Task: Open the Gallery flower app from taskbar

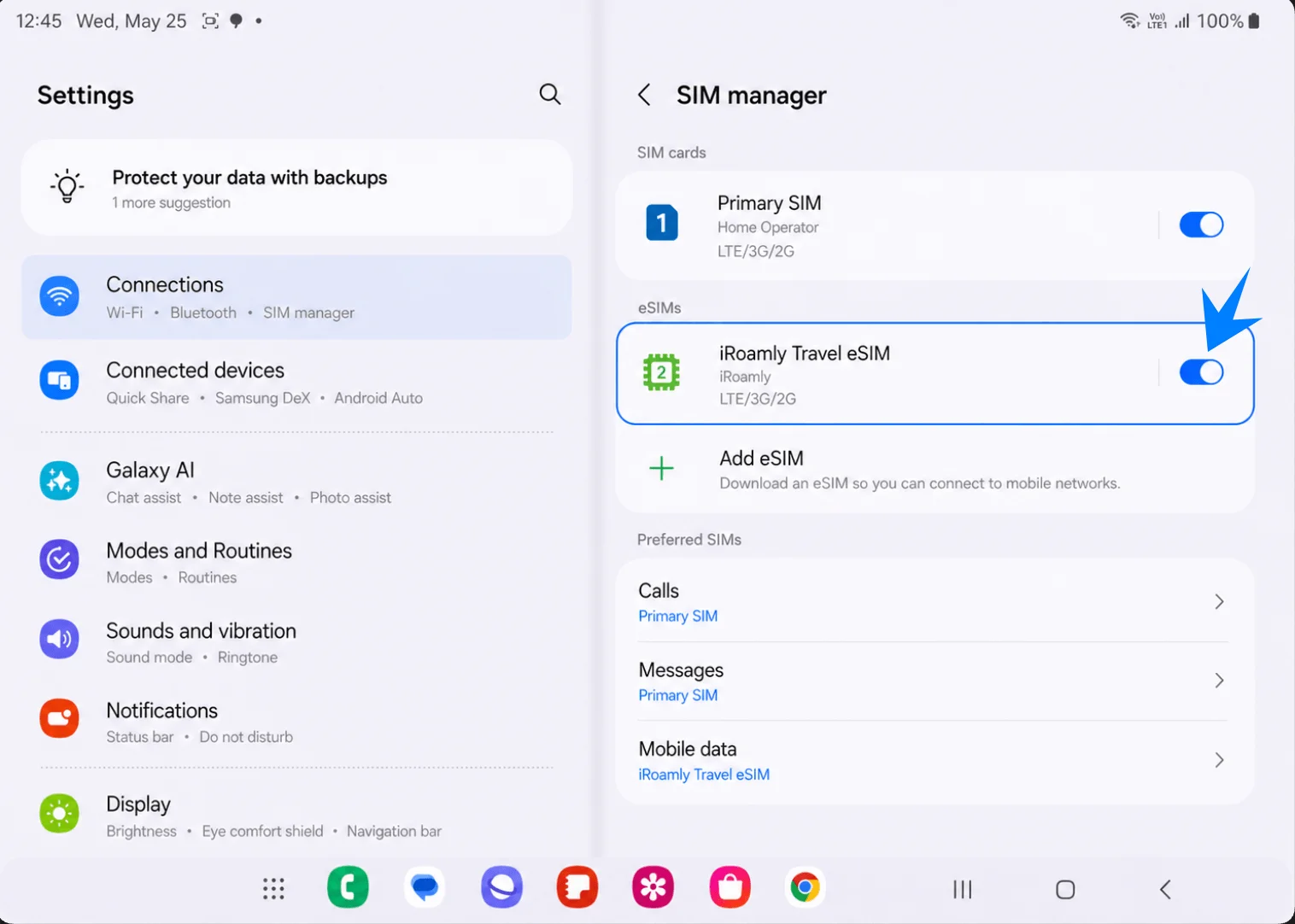Action: coord(653,887)
